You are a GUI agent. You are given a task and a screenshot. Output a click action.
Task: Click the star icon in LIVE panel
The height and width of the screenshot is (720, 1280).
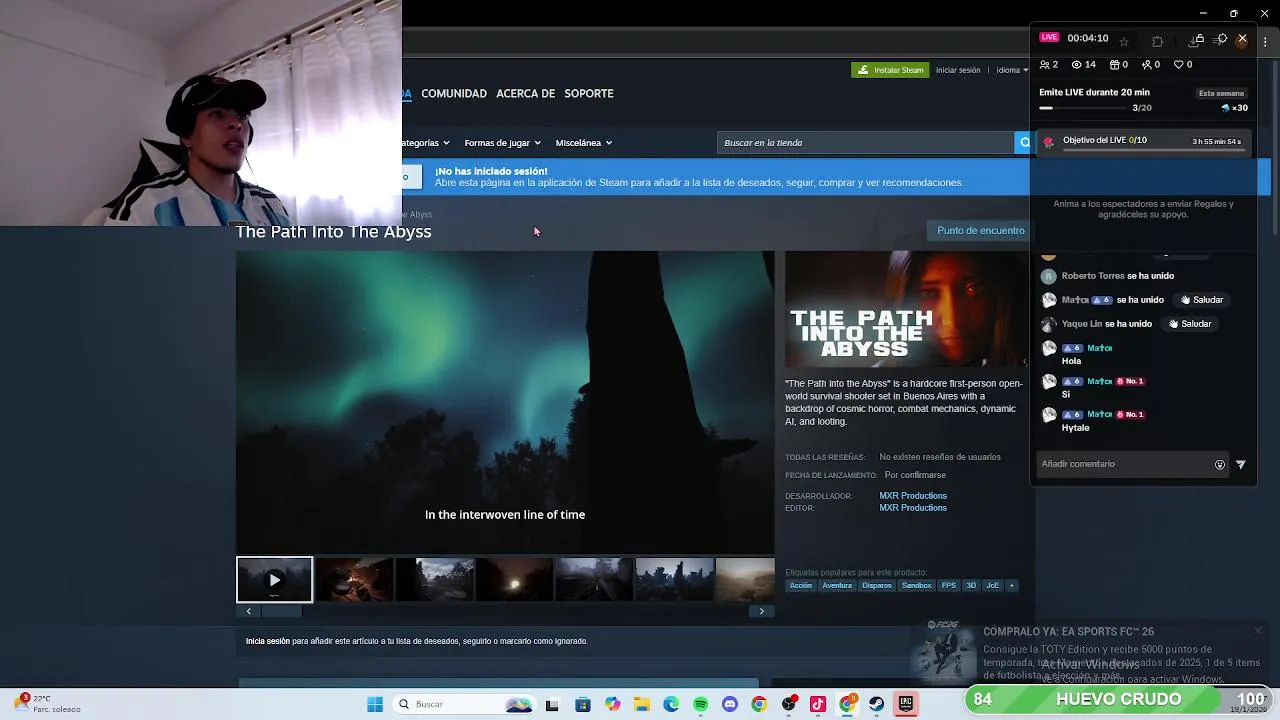tap(1124, 41)
